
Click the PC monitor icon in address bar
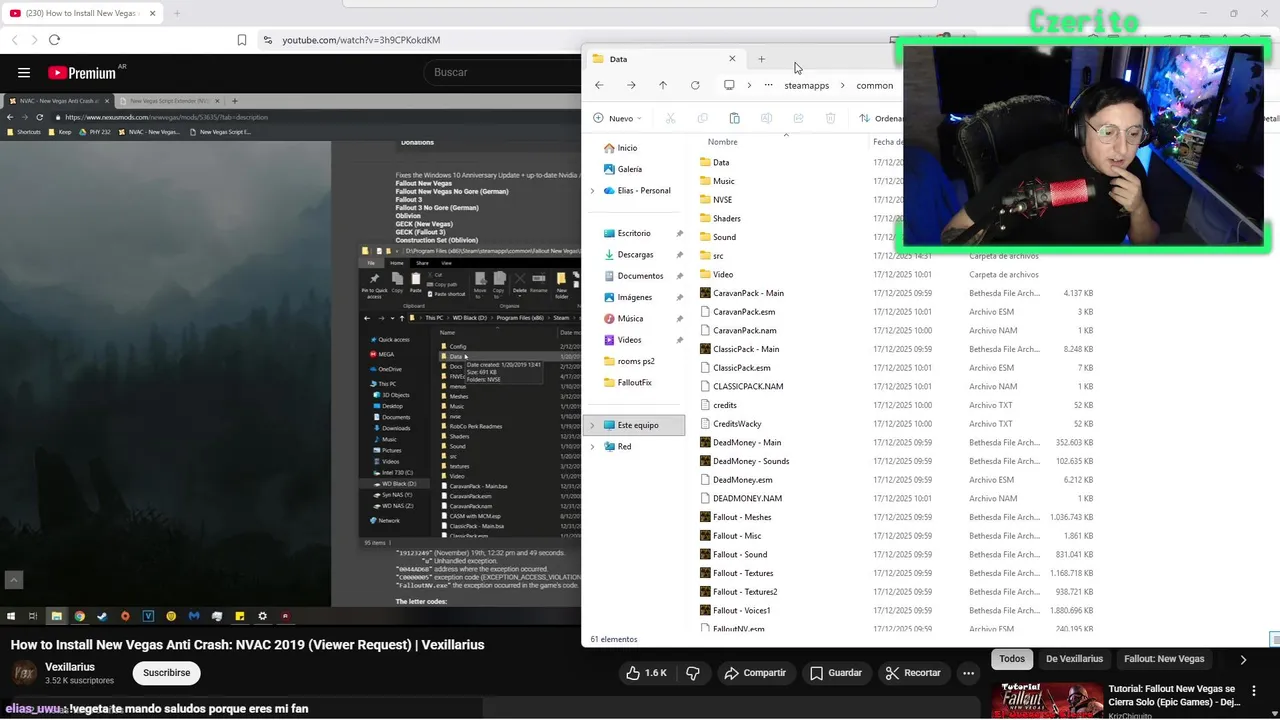(729, 85)
